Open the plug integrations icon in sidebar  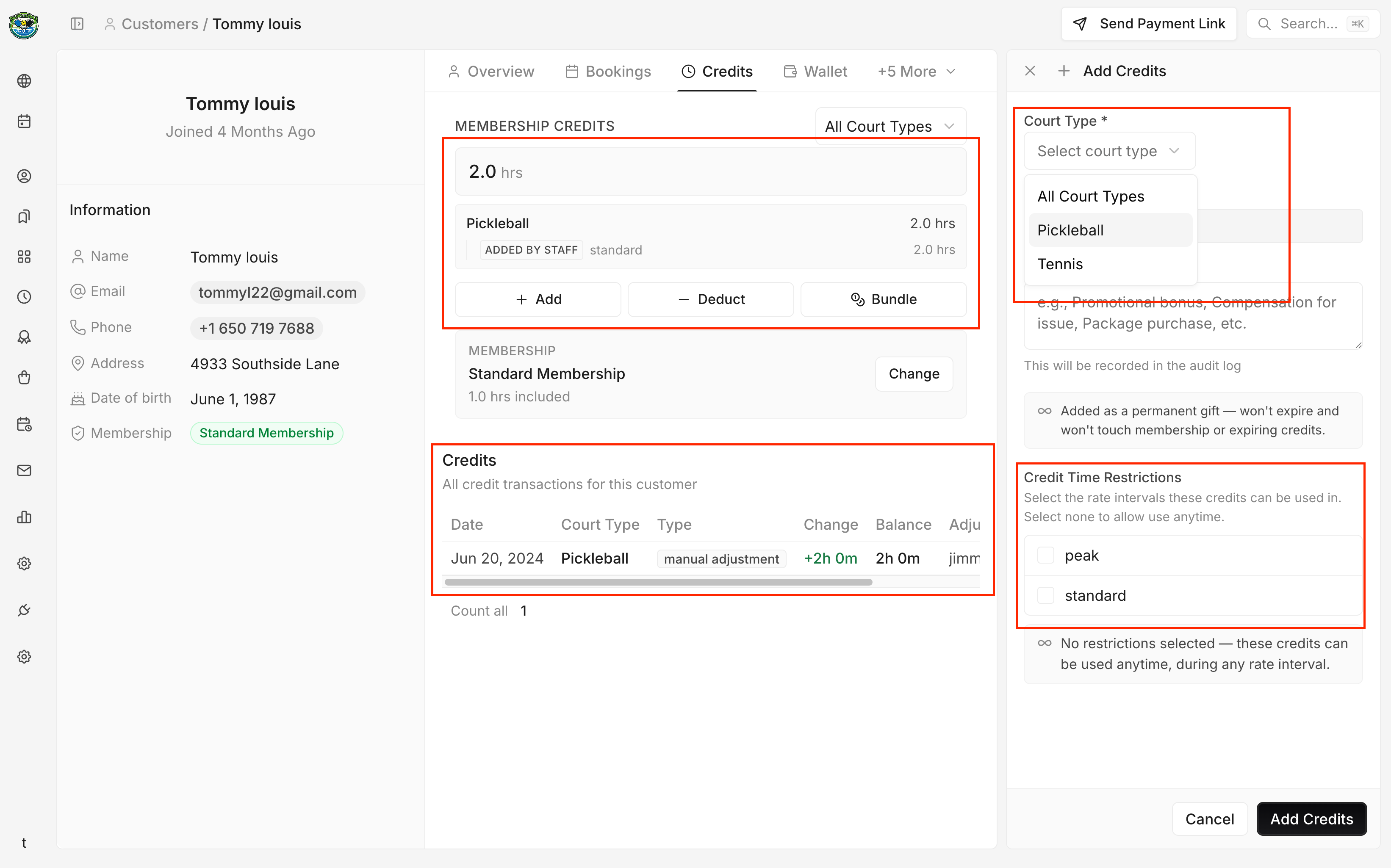pyautogui.click(x=24, y=610)
